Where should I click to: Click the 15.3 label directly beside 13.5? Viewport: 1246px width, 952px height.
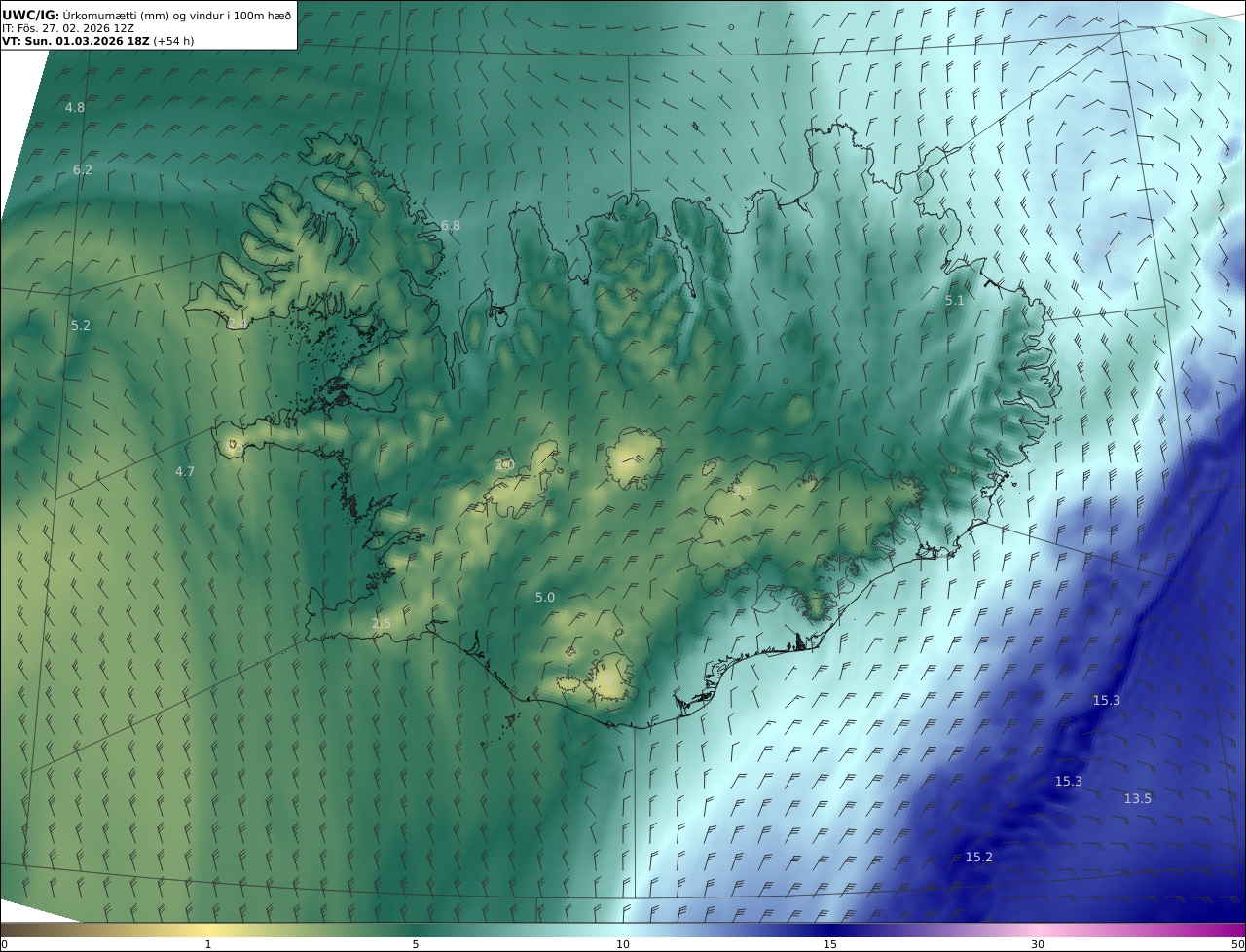pos(1069,781)
